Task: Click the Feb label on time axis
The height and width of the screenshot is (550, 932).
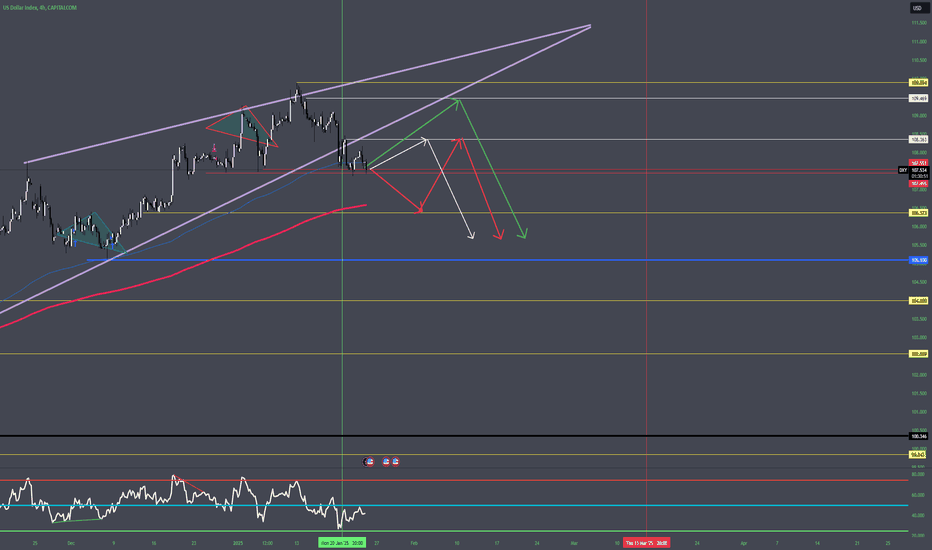Action: [x=414, y=543]
